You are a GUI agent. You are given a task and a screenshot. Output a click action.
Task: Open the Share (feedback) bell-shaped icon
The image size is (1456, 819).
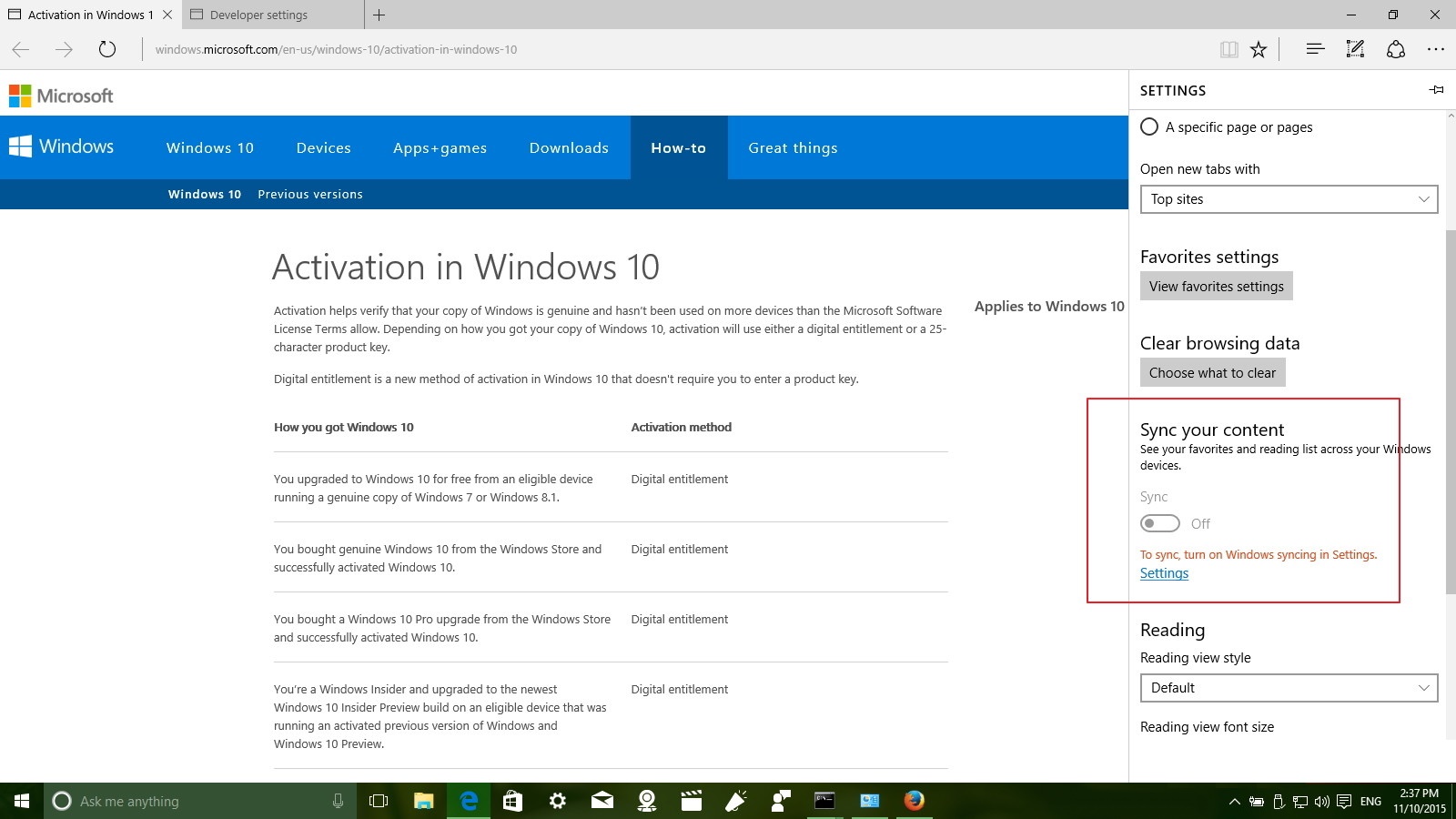[1396, 49]
